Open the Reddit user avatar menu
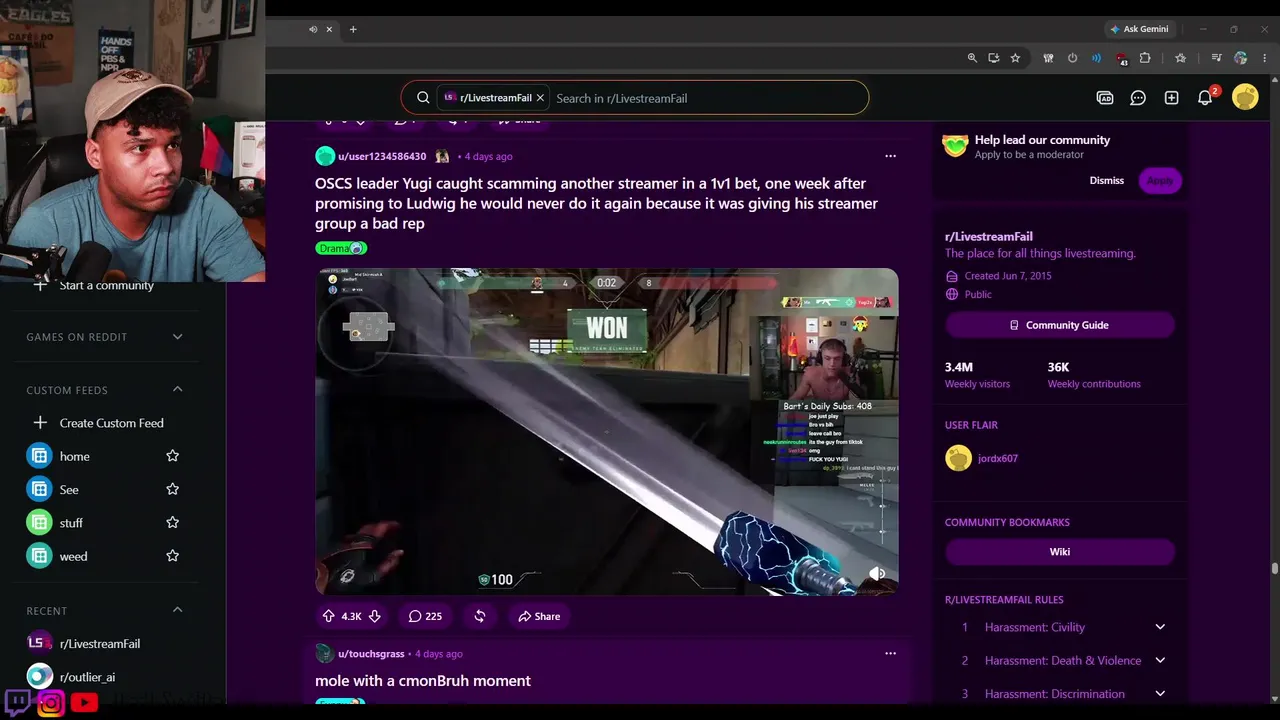Viewport: 1280px width, 720px height. (1245, 97)
